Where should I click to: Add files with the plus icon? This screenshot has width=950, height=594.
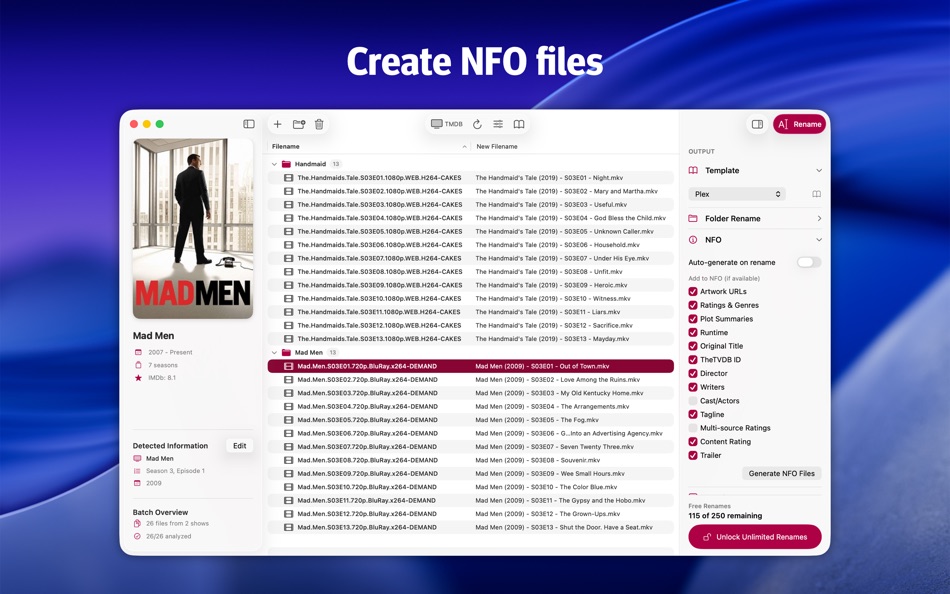click(278, 124)
